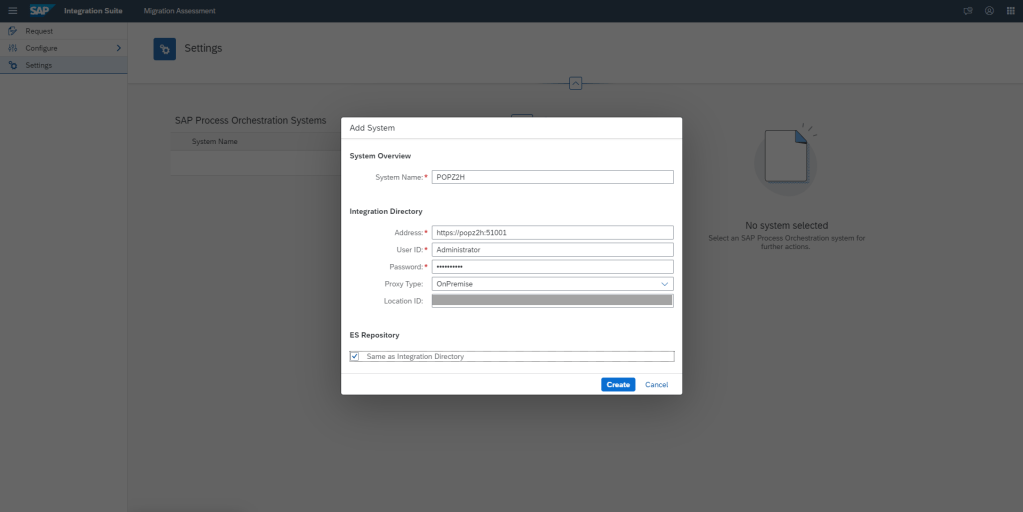Open the hamburger navigation menu
The height and width of the screenshot is (512, 1023).
click(x=13, y=11)
